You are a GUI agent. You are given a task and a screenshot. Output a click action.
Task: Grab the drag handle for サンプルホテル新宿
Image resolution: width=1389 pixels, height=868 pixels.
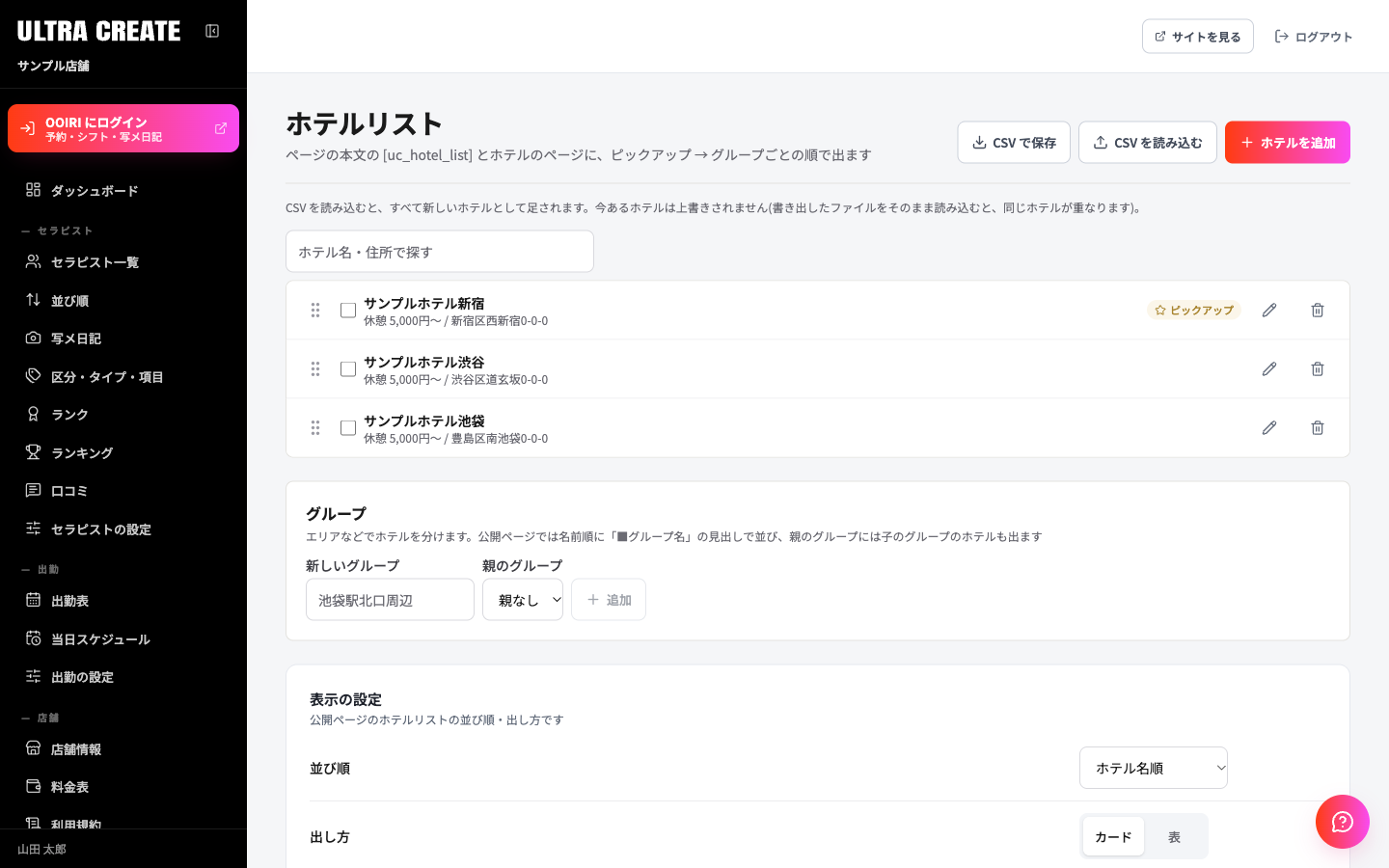[x=315, y=311]
